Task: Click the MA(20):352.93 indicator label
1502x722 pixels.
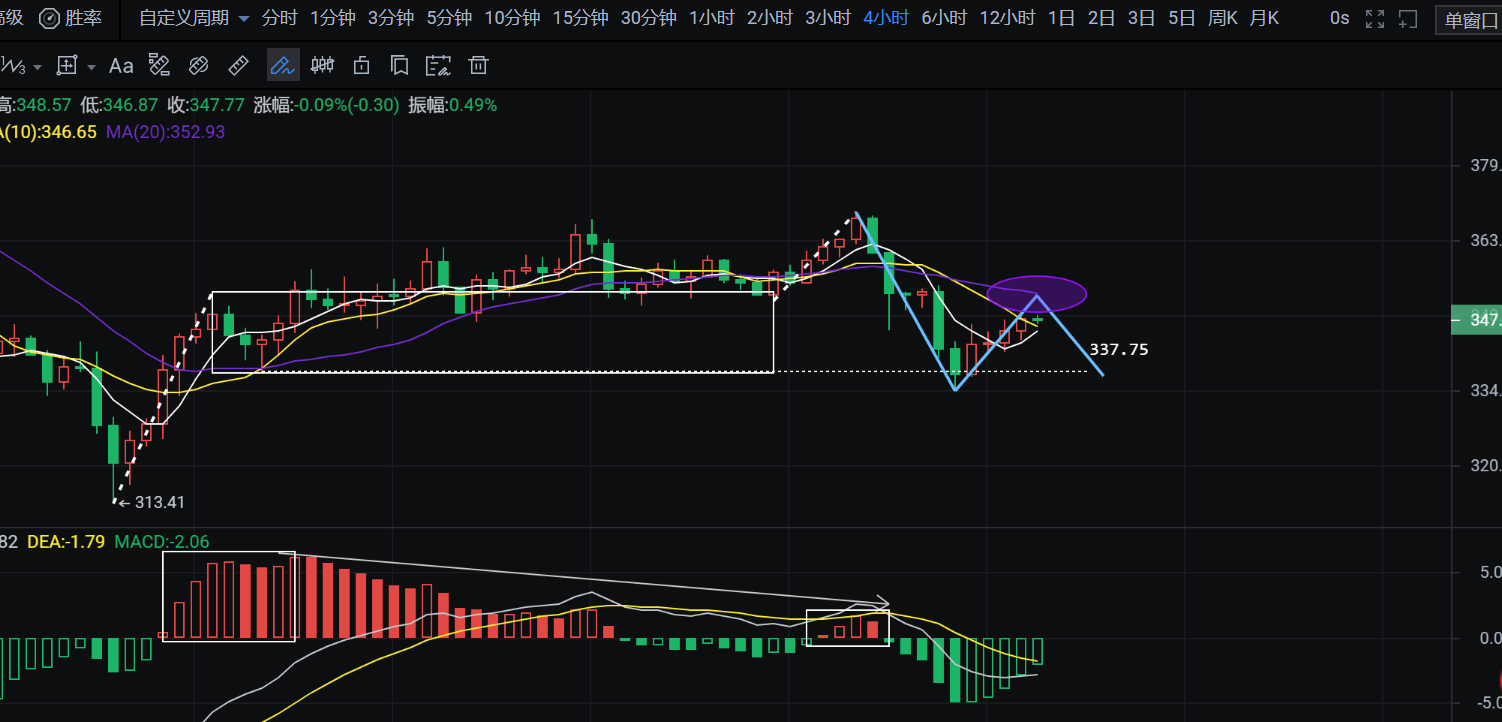Action: tap(165, 132)
